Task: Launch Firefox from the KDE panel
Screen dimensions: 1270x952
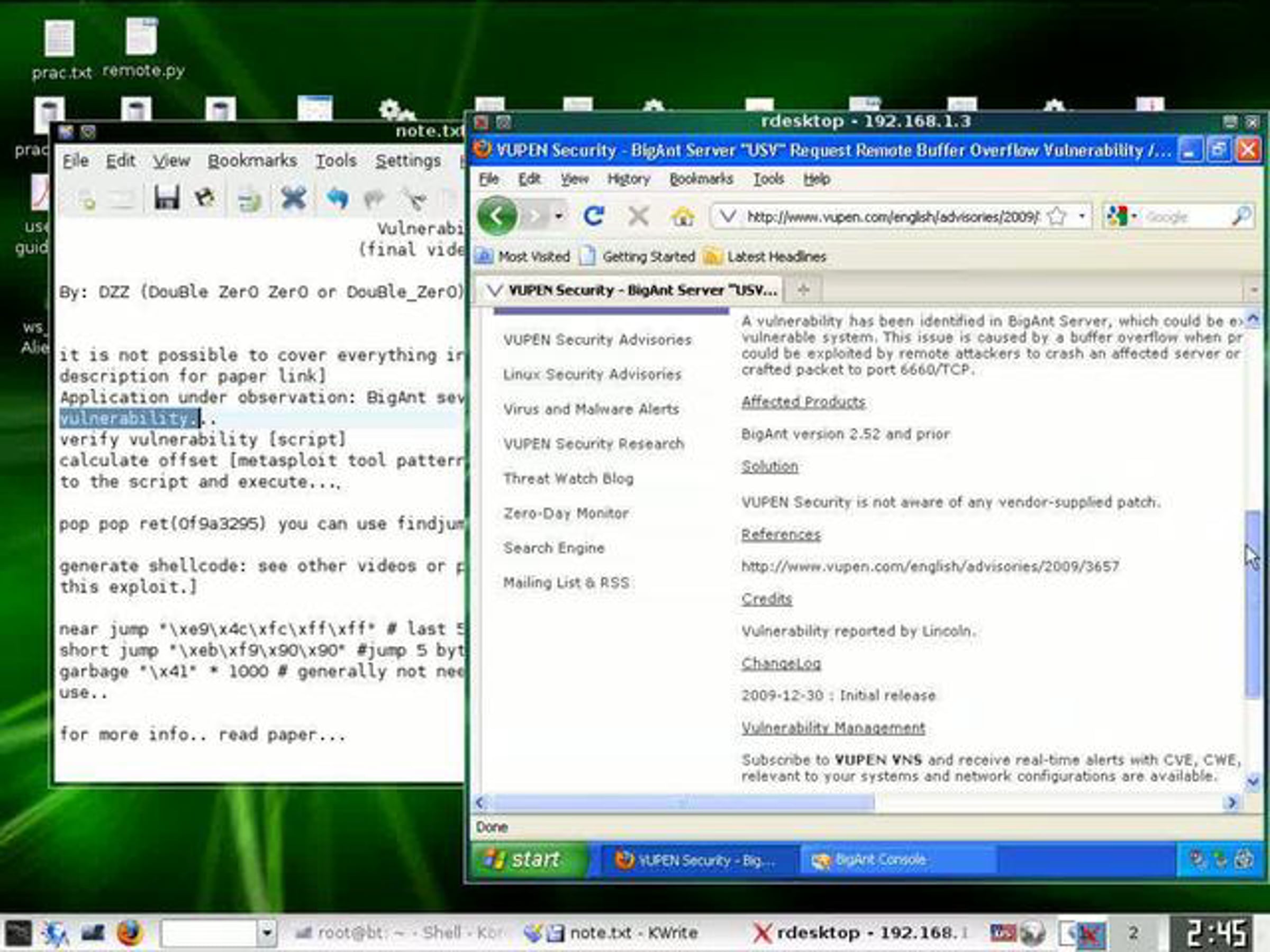Action: coord(129,932)
